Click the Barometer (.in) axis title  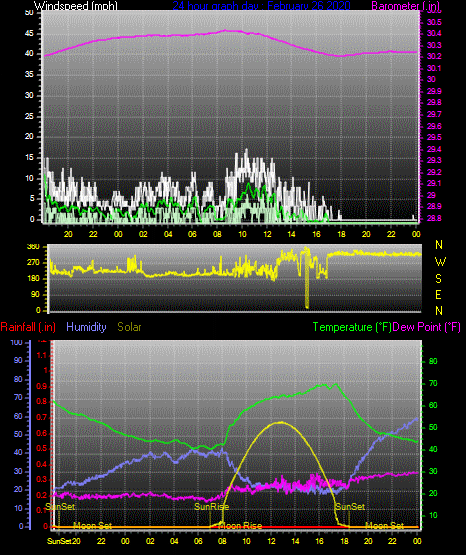point(405,6)
